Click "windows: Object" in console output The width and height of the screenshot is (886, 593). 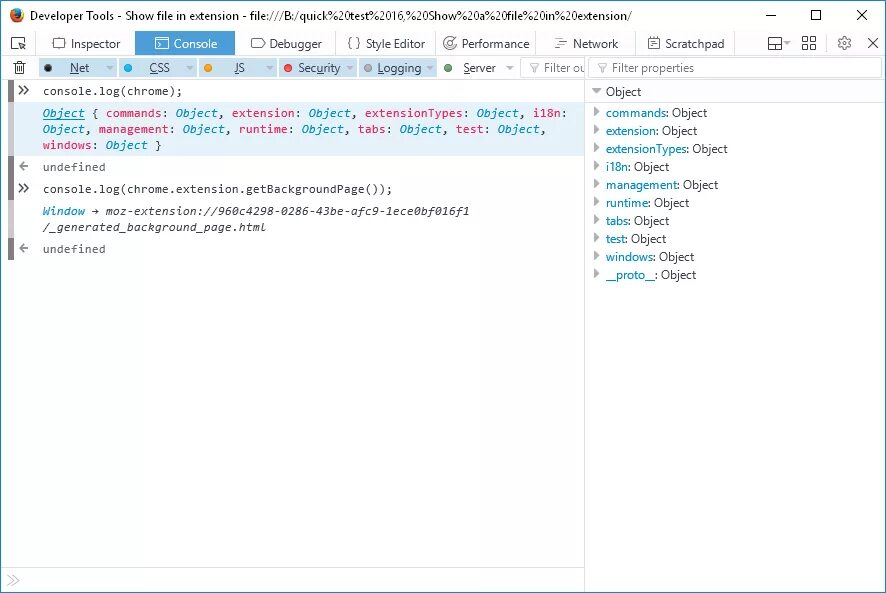(95, 145)
